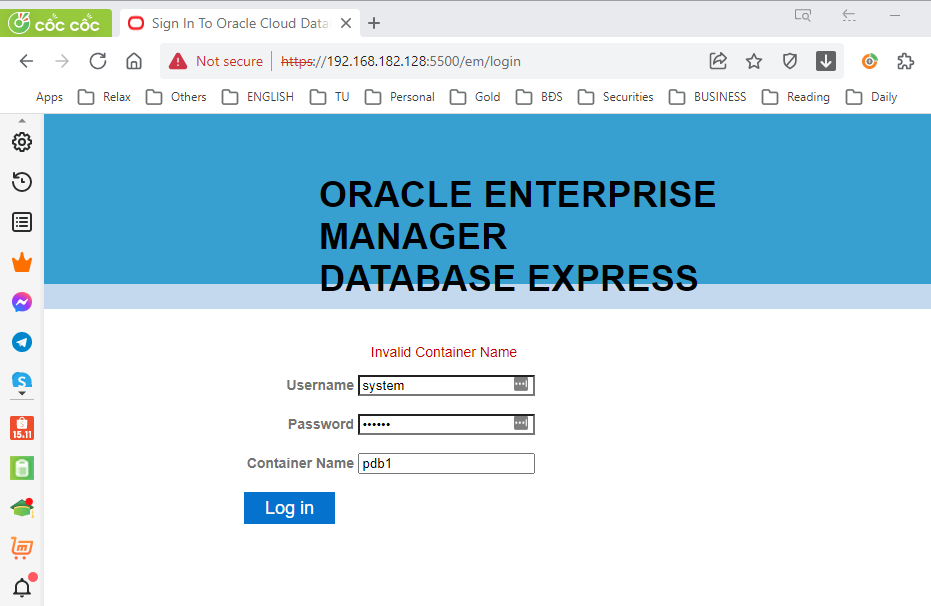931x606 pixels.
Task: Open the BĐS bookmarks folder
Action: 539,97
